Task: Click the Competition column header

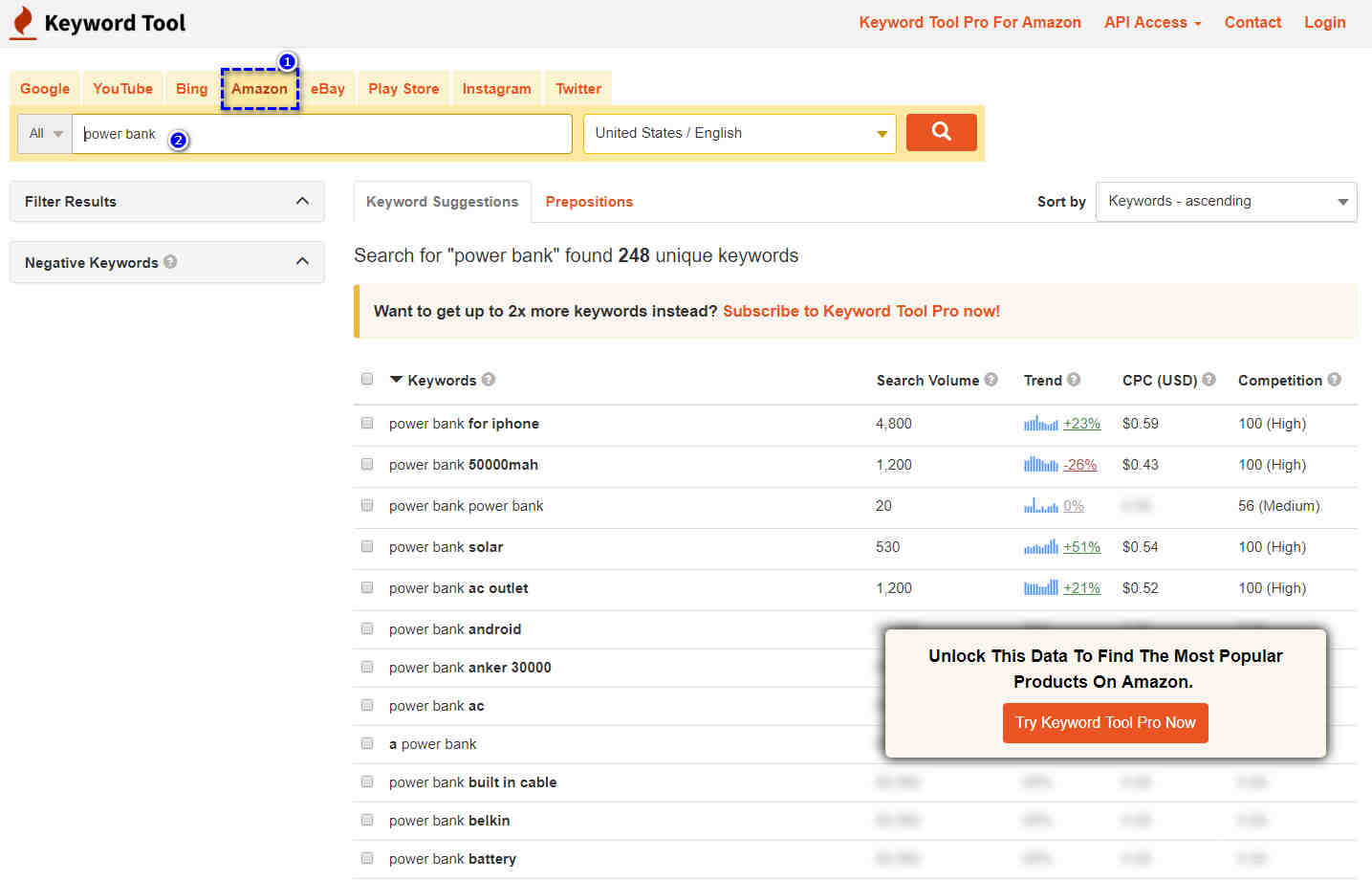Action: [x=1279, y=380]
